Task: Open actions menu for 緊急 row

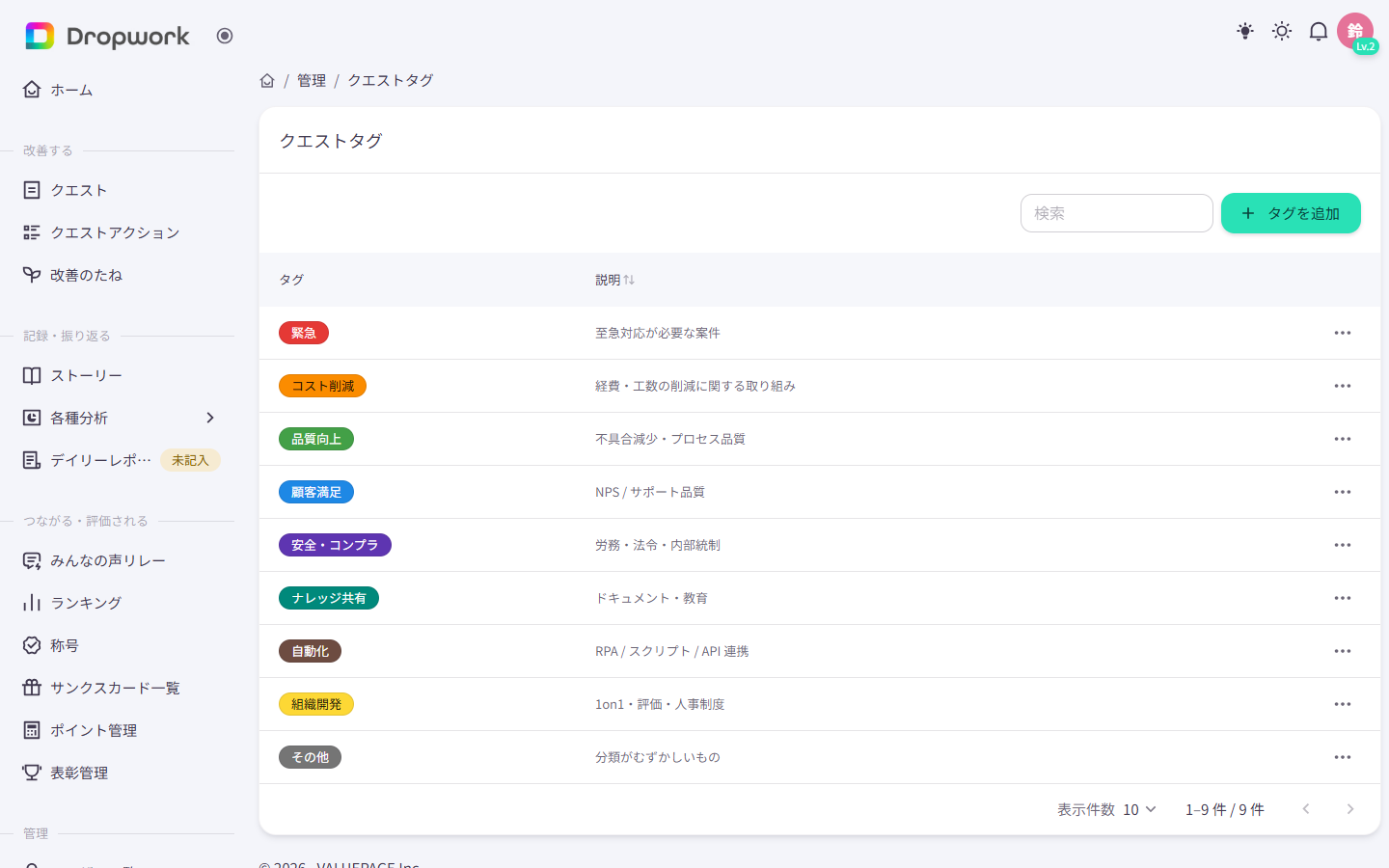Action: tap(1343, 333)
